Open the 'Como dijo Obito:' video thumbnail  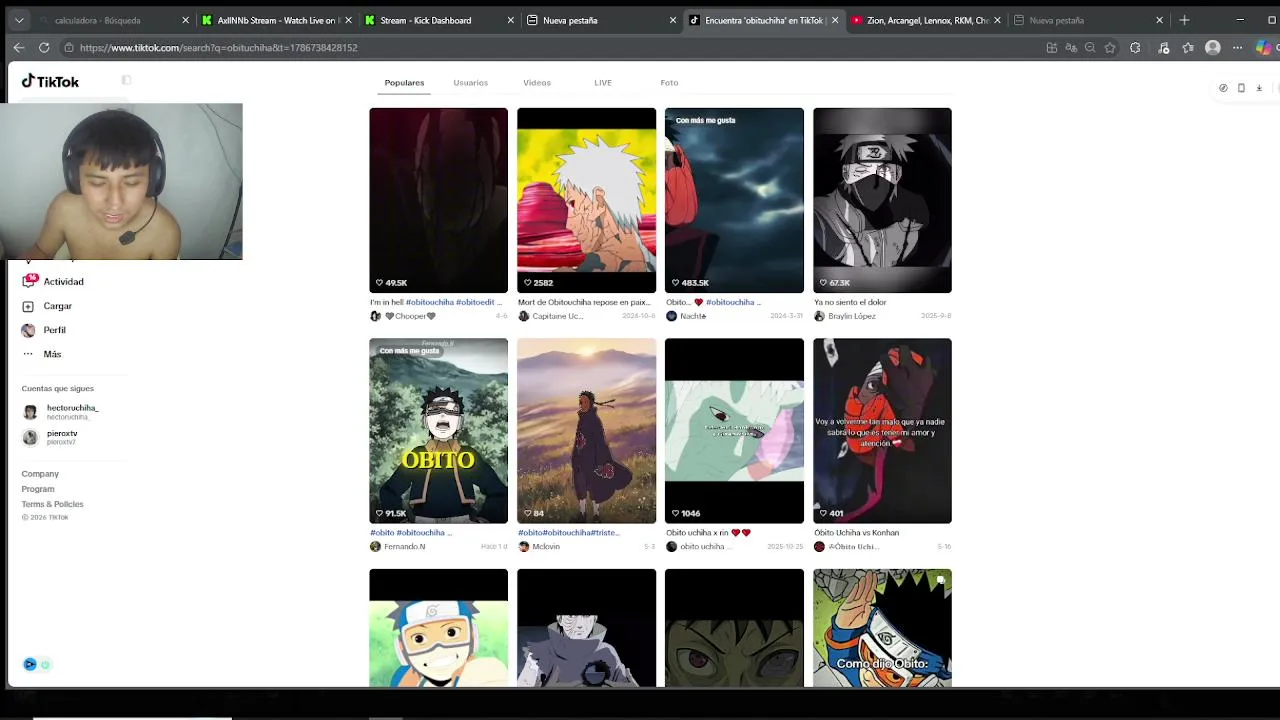(882, 628)
